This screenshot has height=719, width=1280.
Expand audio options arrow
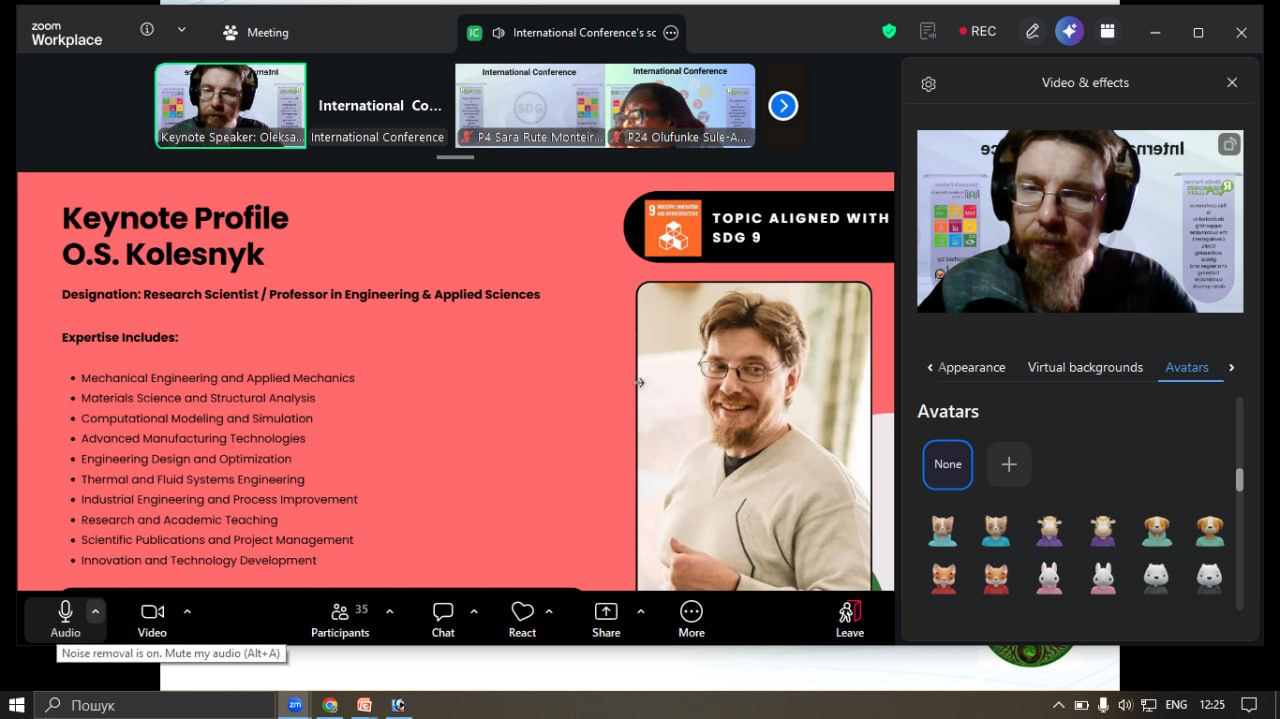pos(96,611)
